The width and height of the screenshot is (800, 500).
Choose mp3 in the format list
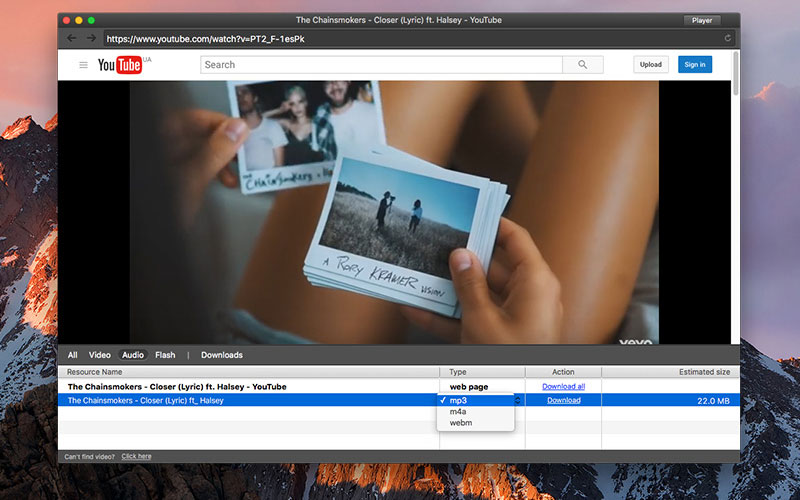[476, 401]
